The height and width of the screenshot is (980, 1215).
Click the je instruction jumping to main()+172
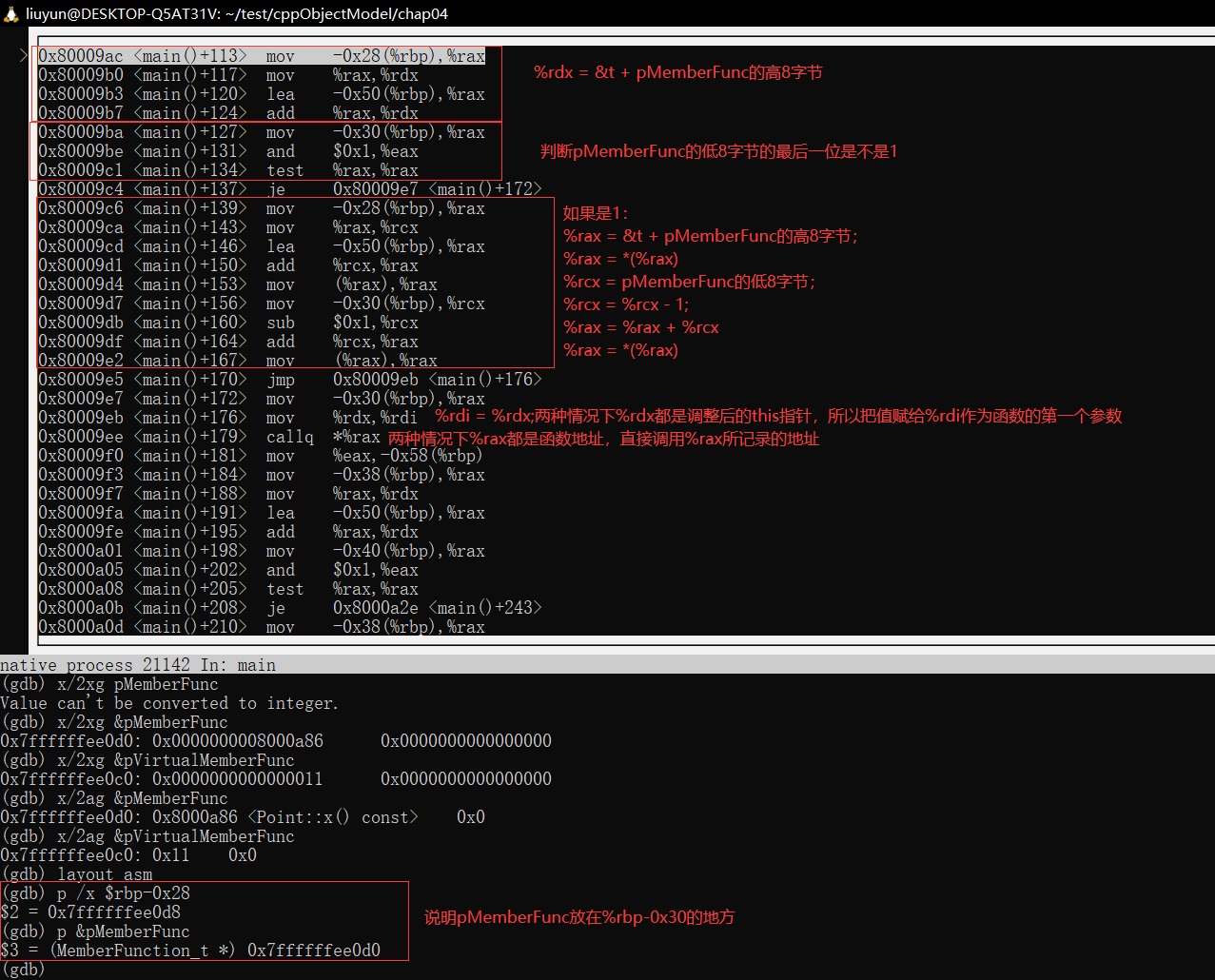click(x=289, y=189)
